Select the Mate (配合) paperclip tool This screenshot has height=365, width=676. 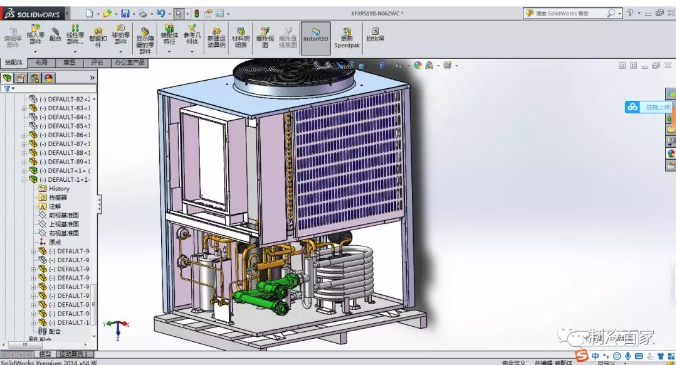pos(55,34)
